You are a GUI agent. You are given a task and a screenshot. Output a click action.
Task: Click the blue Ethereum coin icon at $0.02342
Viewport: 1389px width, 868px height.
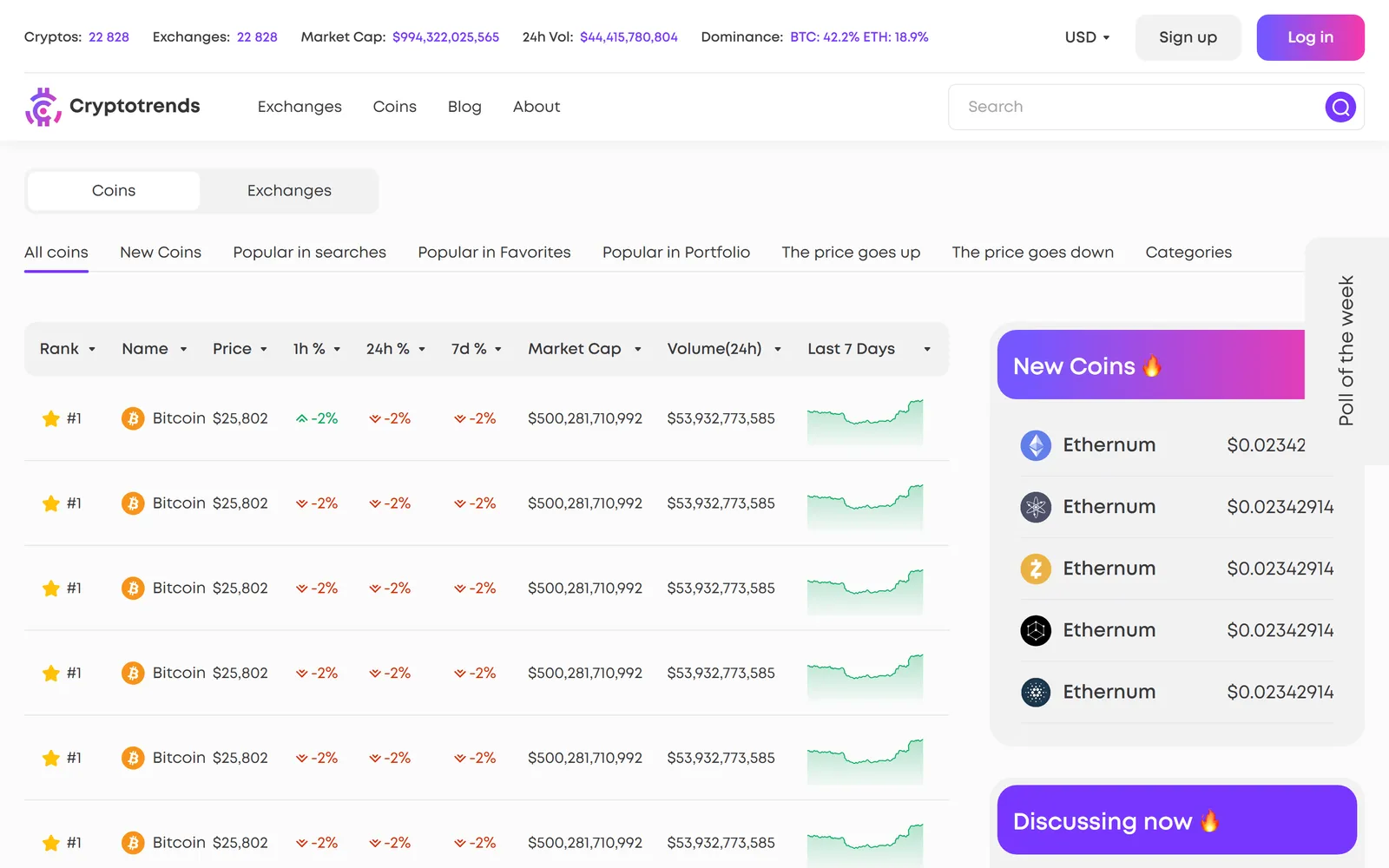pyautogui.click(x=1036, y=445)
